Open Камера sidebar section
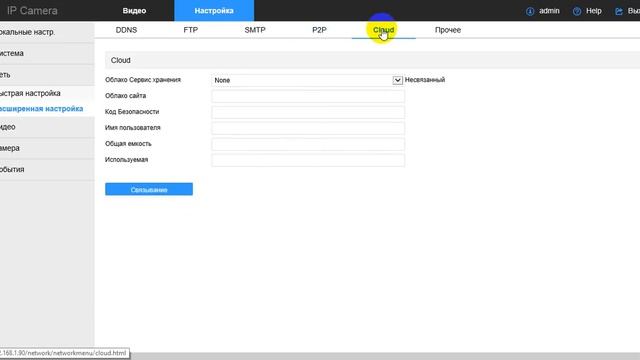This screenshot has width=640, height=360. (47, 148)
